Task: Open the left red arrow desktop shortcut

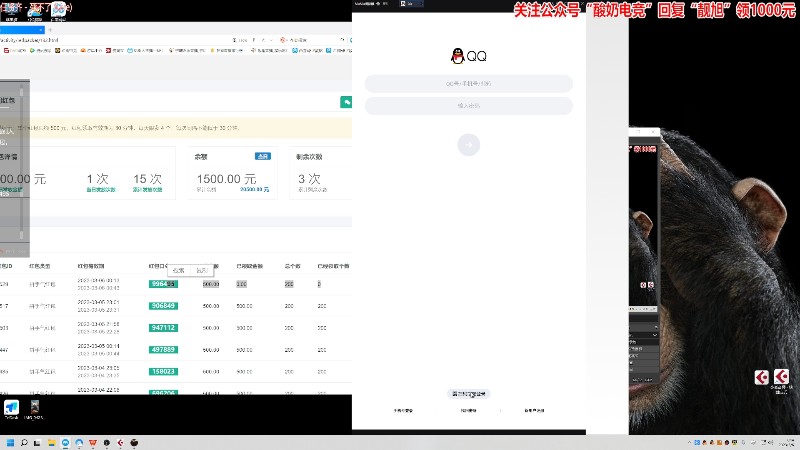Action: point(762,378)
